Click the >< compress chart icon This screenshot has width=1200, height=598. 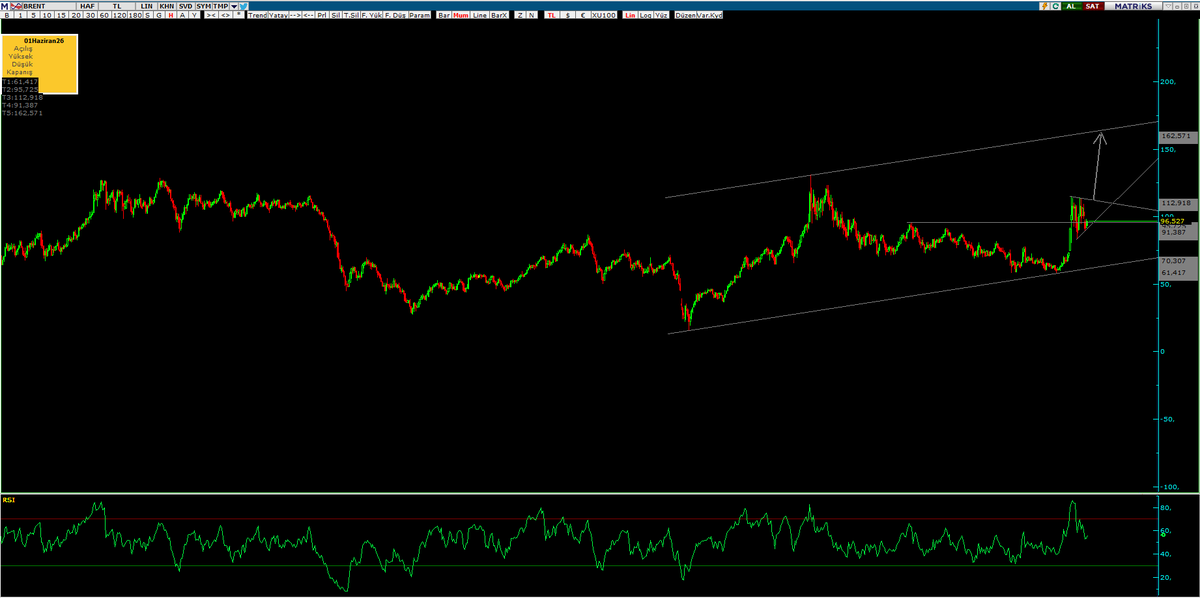pos(211,15)
